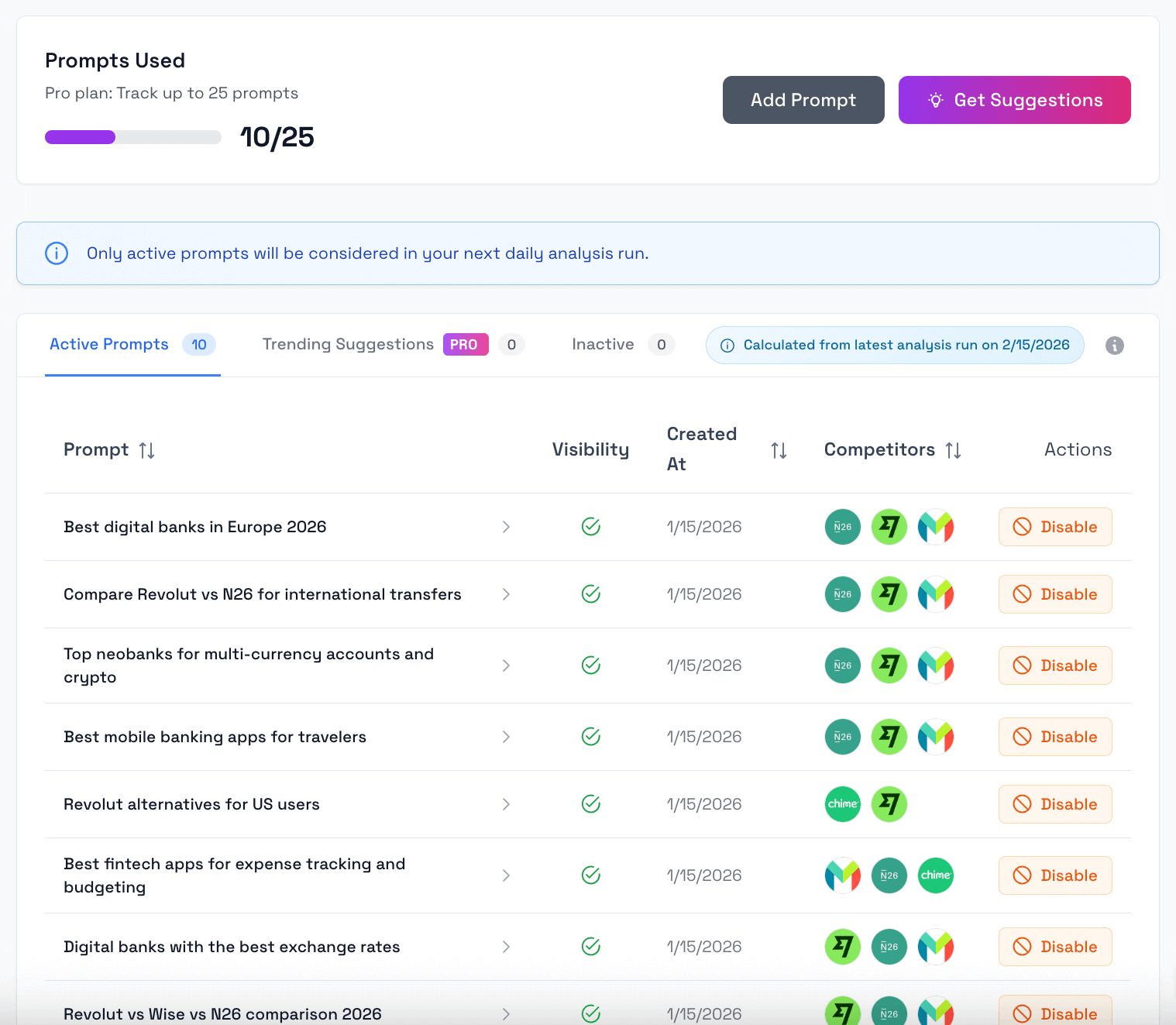The width and height of the screenshot is (1176, 1025).
Task: Click the visibility checkmark on Revolut alternatives row
Action: pos(591,804)
